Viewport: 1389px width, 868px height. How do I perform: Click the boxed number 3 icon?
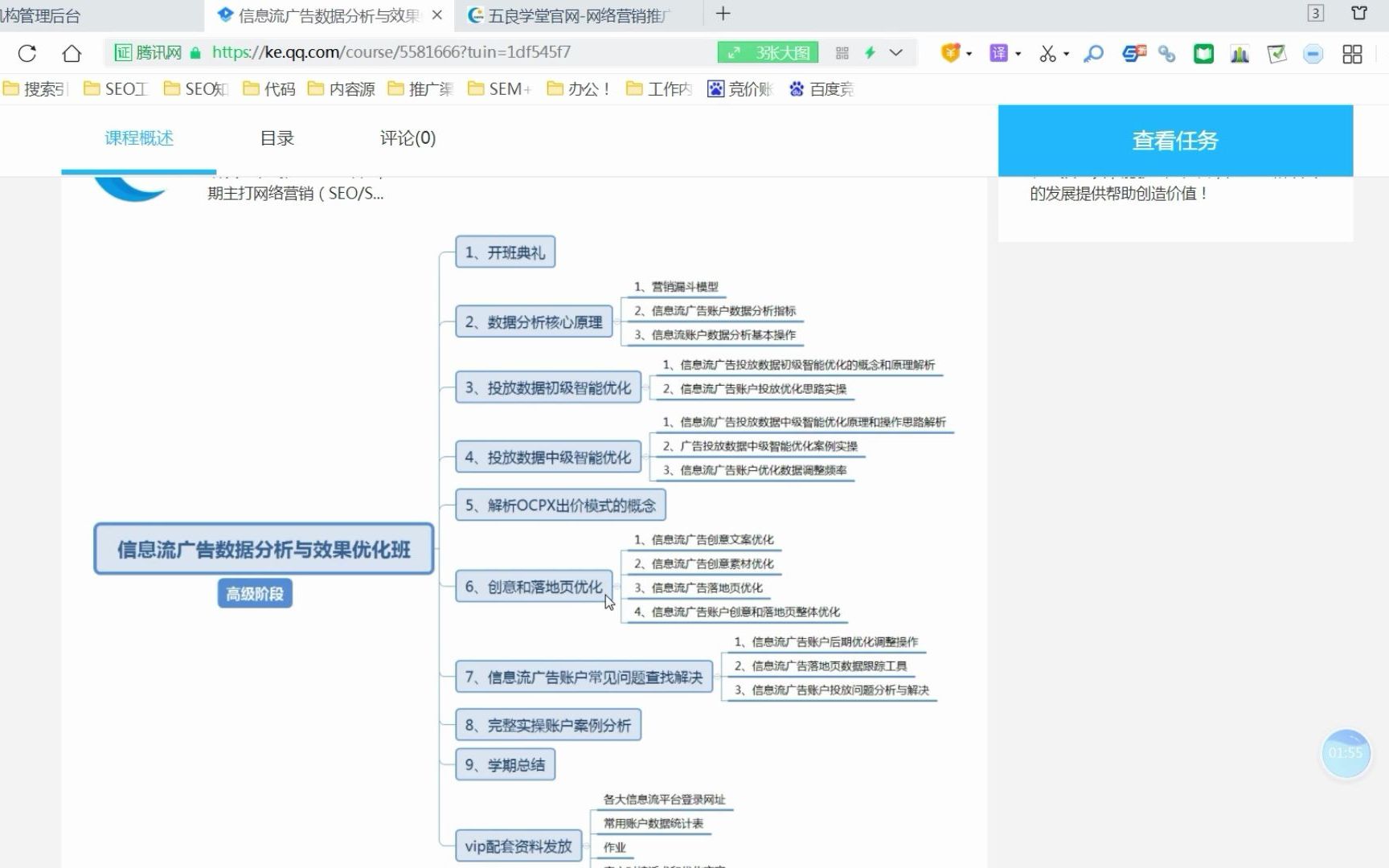[x=1316, y=13]
